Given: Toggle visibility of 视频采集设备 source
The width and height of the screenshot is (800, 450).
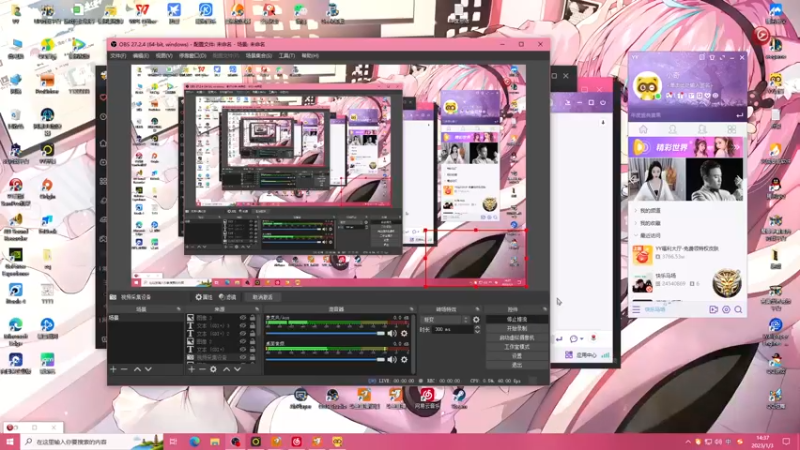Looking at the screenshot, I should coord(243,357).
